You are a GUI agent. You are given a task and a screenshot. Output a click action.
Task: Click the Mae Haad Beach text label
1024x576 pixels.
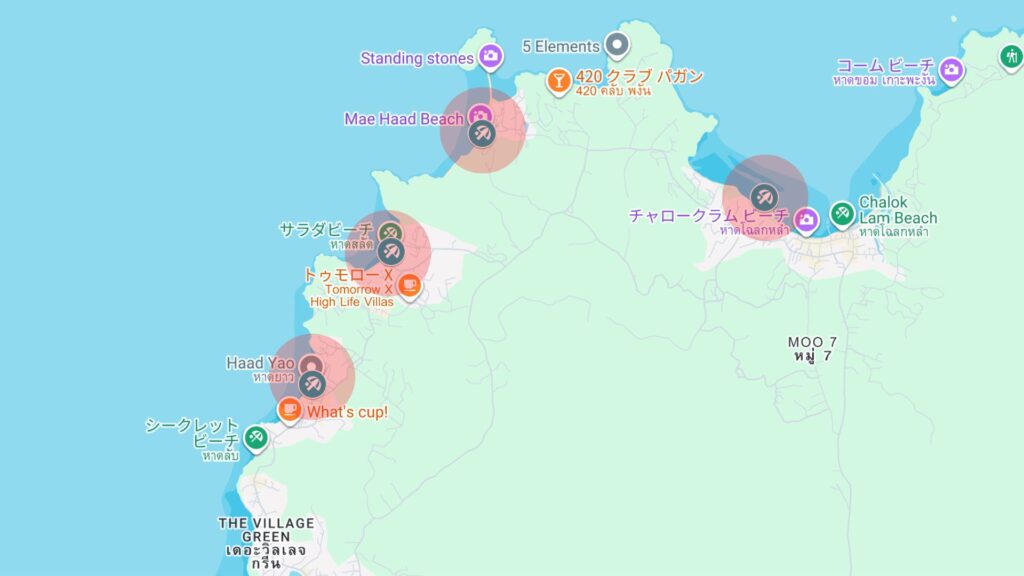[404, 119]
